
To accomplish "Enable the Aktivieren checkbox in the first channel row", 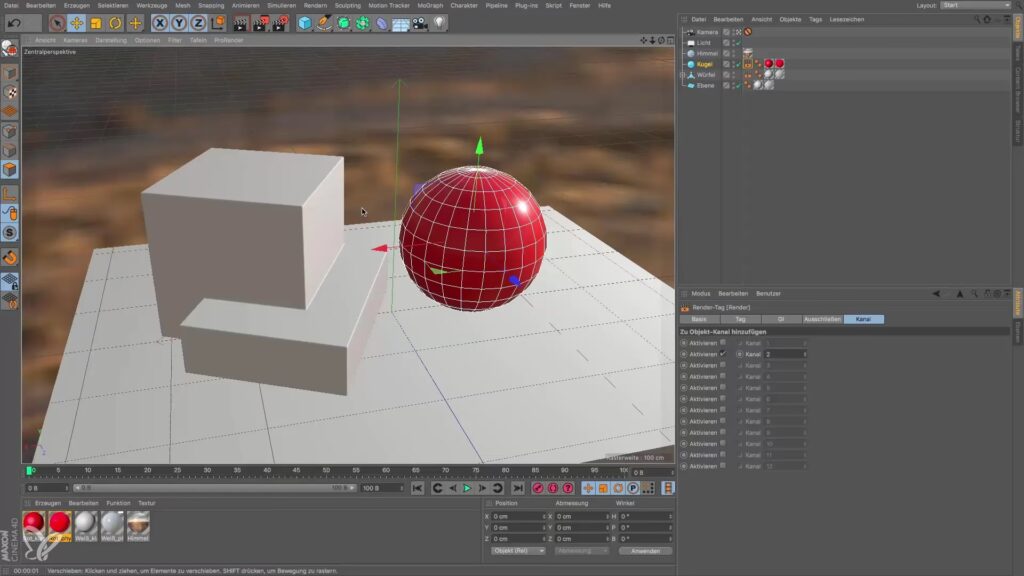I will pyautogui.click(x=723, y=343).
